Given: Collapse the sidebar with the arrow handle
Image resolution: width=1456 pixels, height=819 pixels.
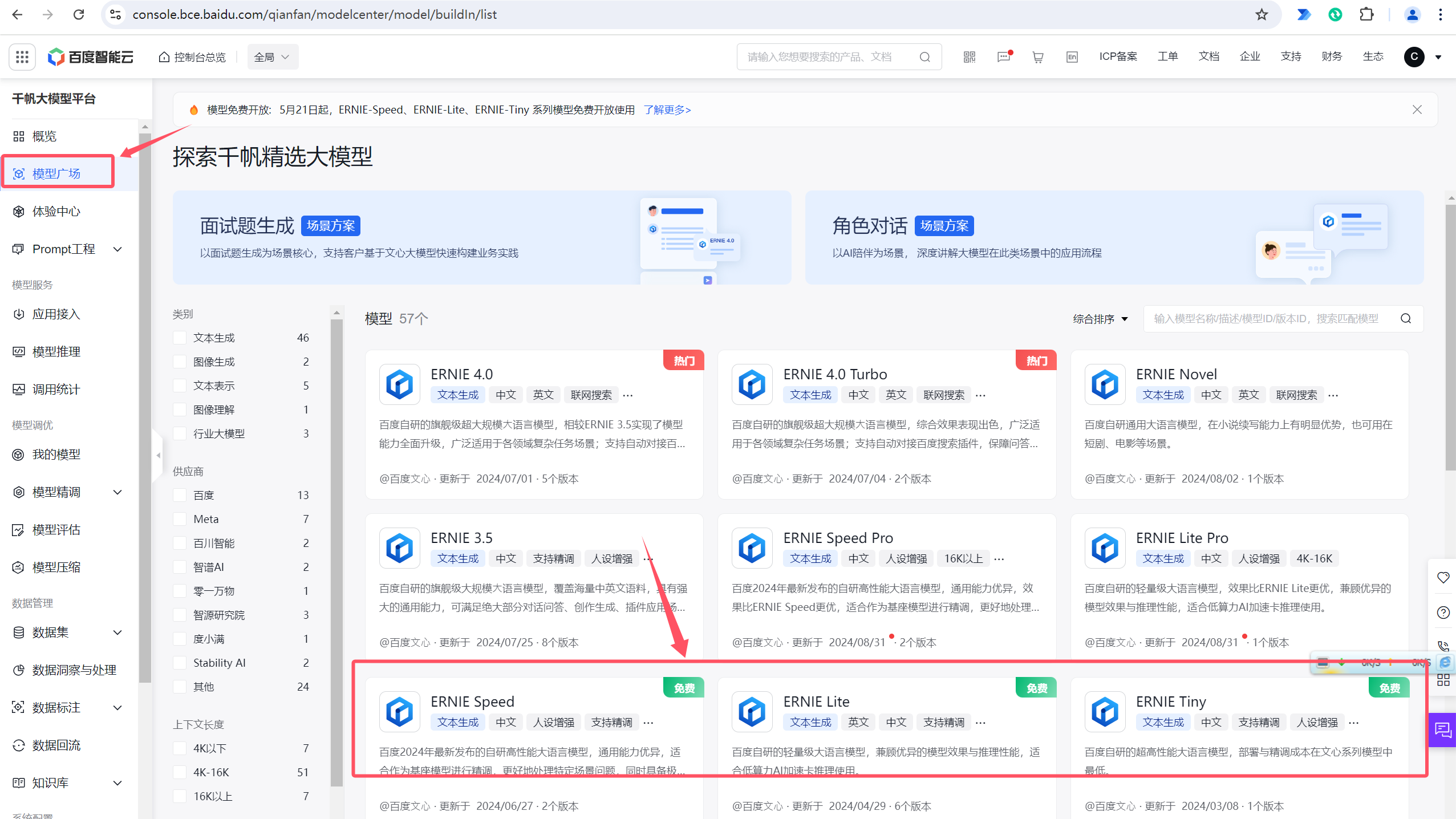Looking at the screenshot, I should [x=158, y=455].
